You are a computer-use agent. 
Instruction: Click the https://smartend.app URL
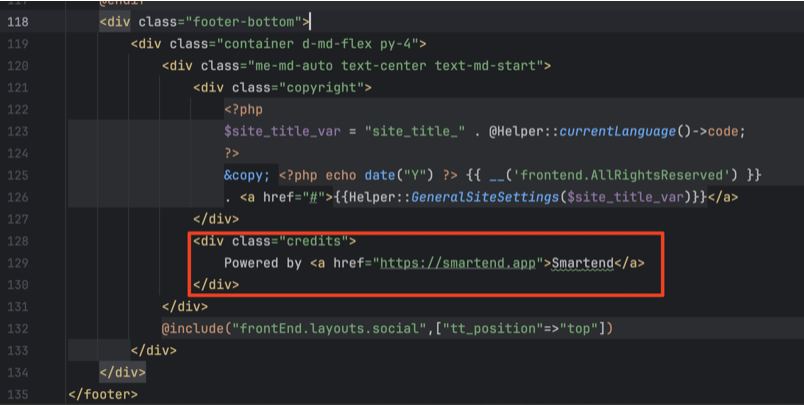tap(457, 264)
